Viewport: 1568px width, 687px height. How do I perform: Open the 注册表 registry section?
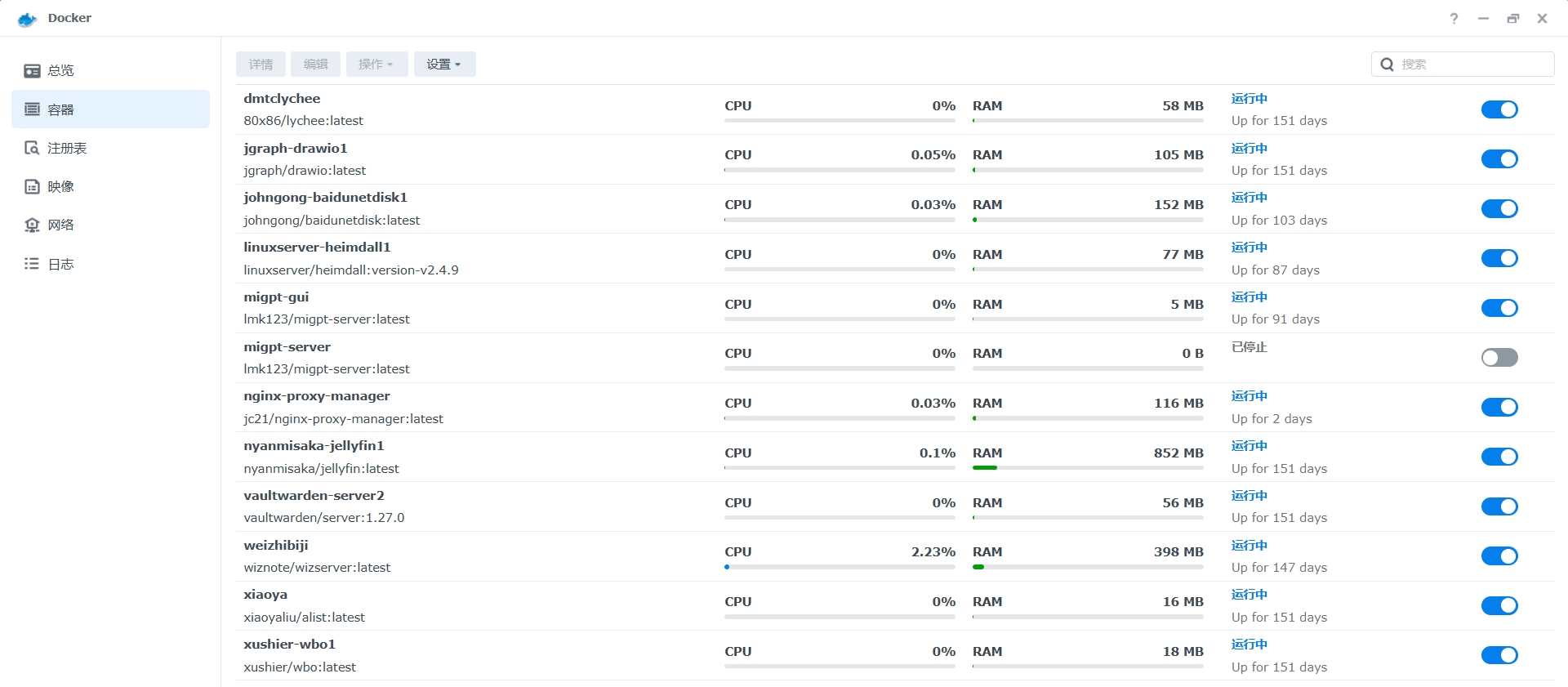[x=110, y=148]
